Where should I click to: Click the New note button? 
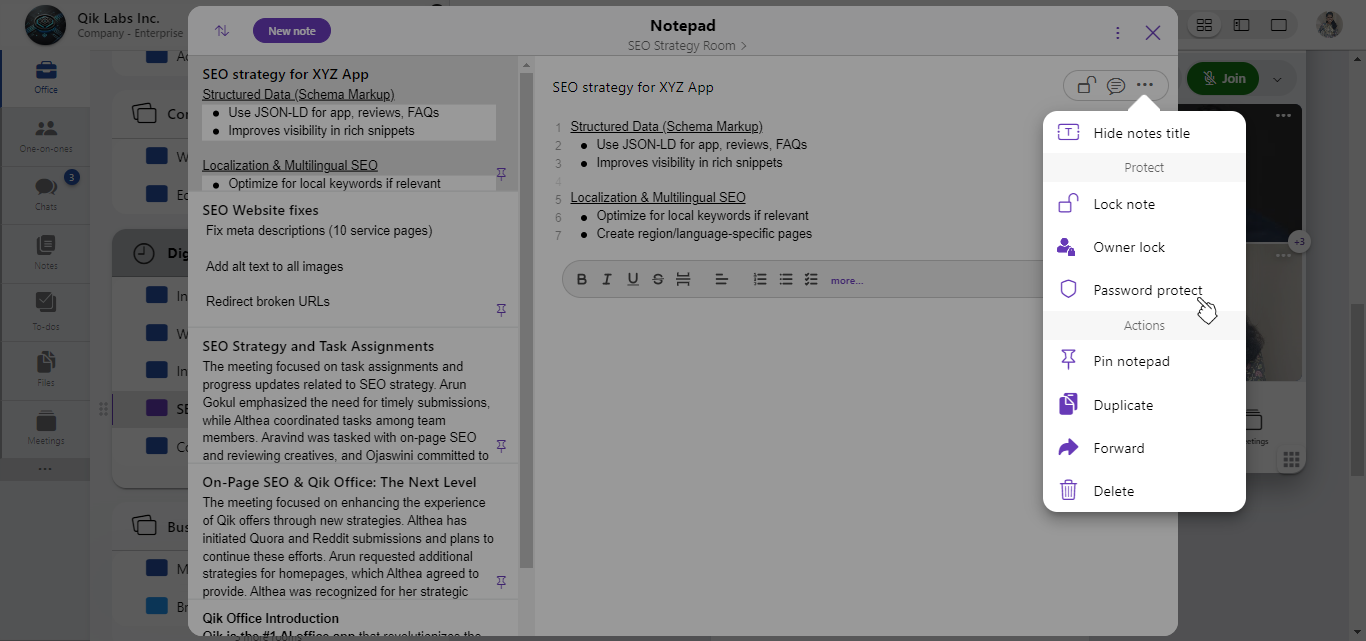click(x=292, y=31)
